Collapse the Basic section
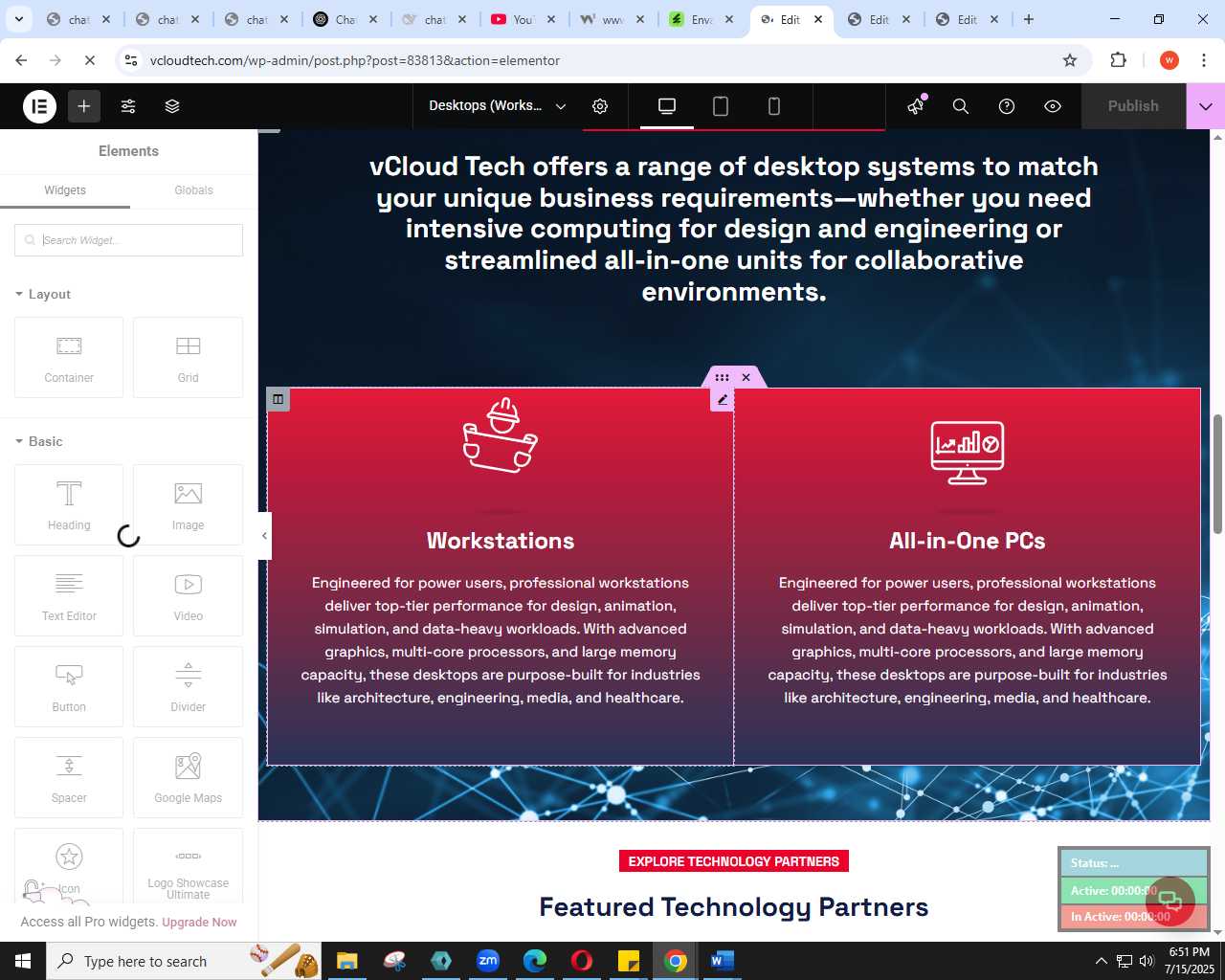The height and width of the screenshot is (980, 1225). tap(39, 441)
